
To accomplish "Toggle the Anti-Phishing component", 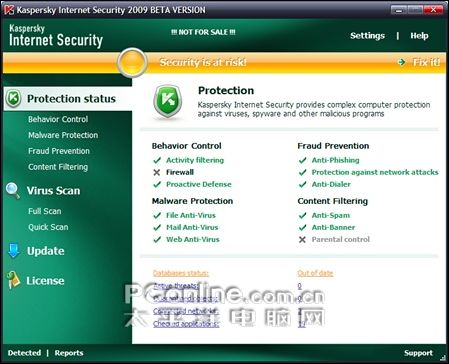I will click(335, 160).
